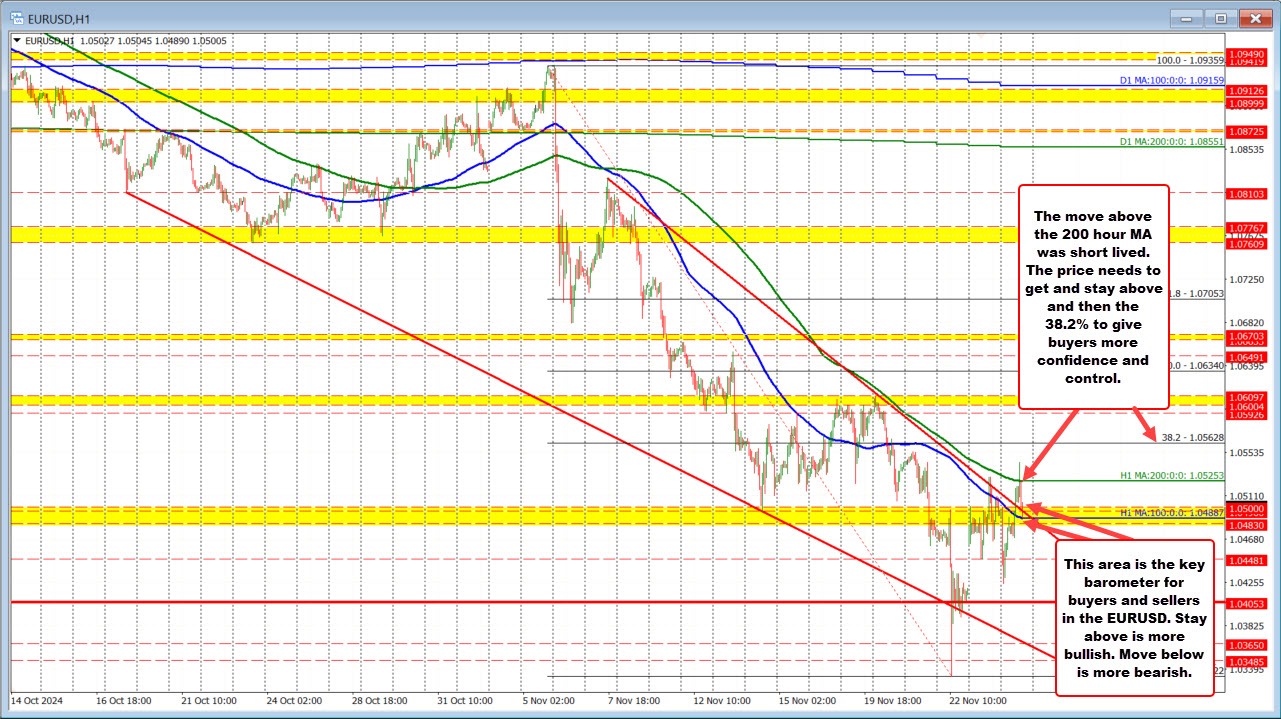1281x719 pixels.
Task: Click the small triangle before the EURUSD,H1 chart header
Action: (15, 41)
